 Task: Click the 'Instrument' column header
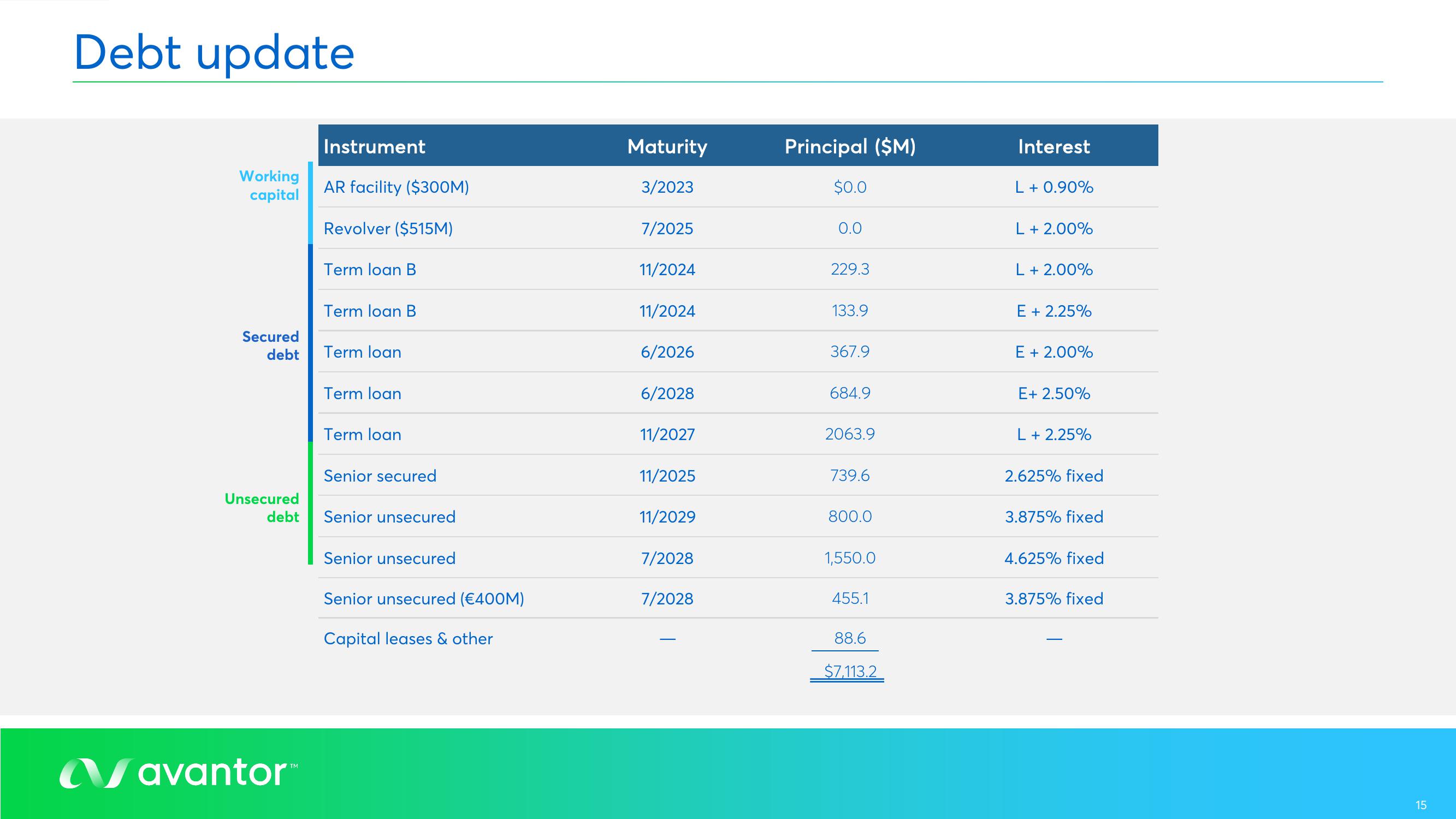click(x=374, y=146)
